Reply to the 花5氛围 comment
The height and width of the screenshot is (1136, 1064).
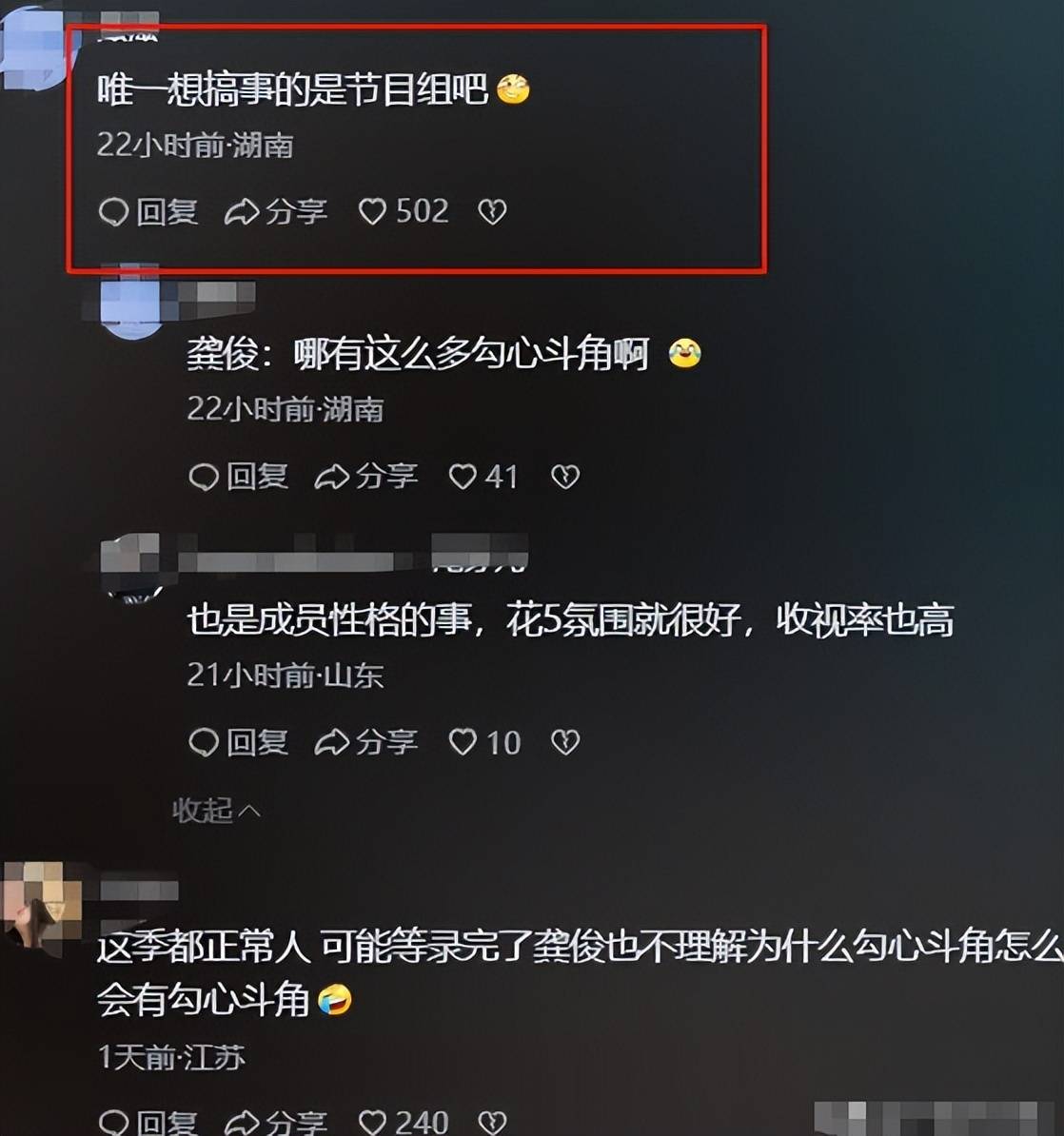pyautogui.click(x=239, y=743)
